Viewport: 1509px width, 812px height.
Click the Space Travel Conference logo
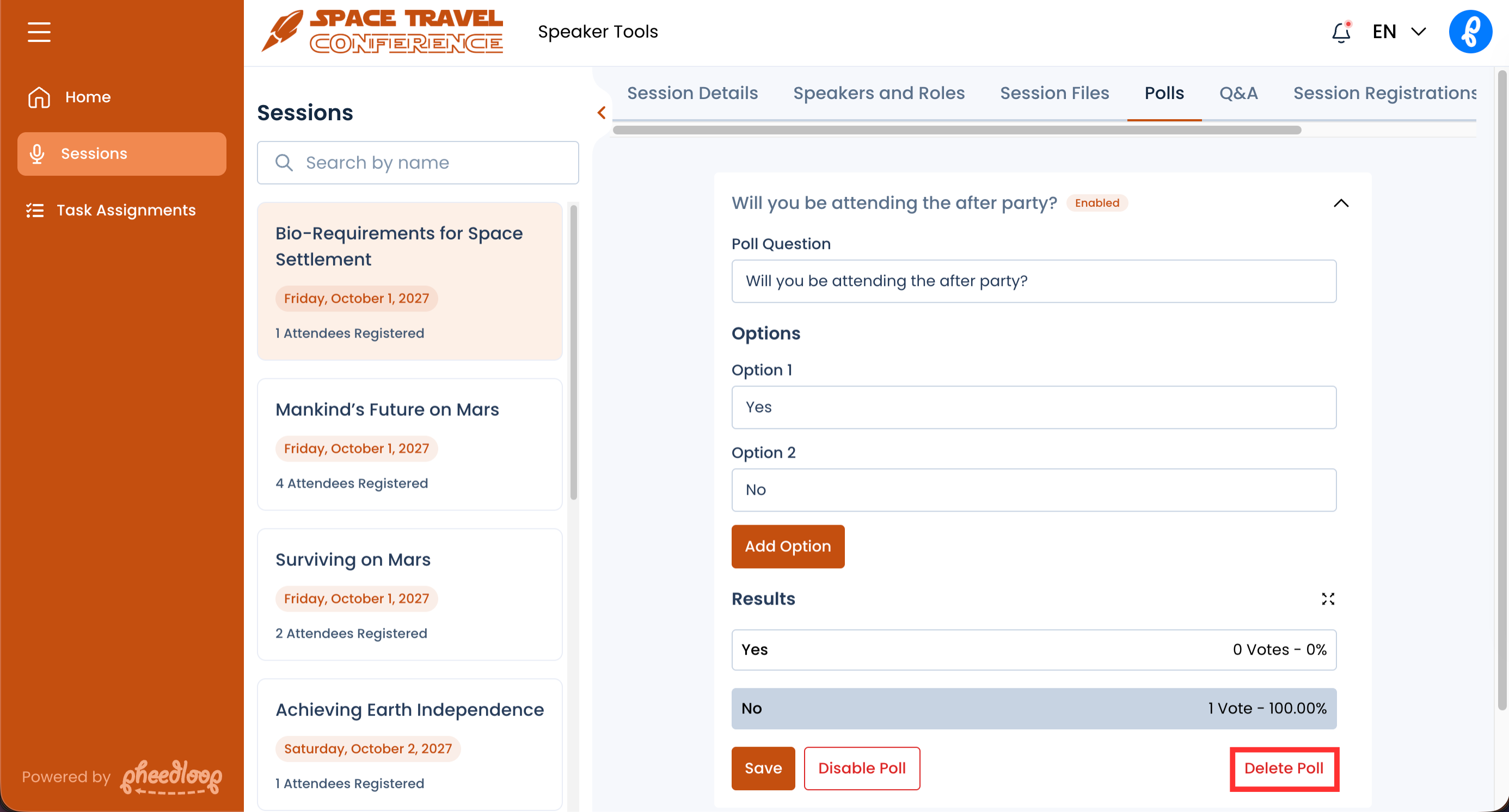tap(382, 32)
